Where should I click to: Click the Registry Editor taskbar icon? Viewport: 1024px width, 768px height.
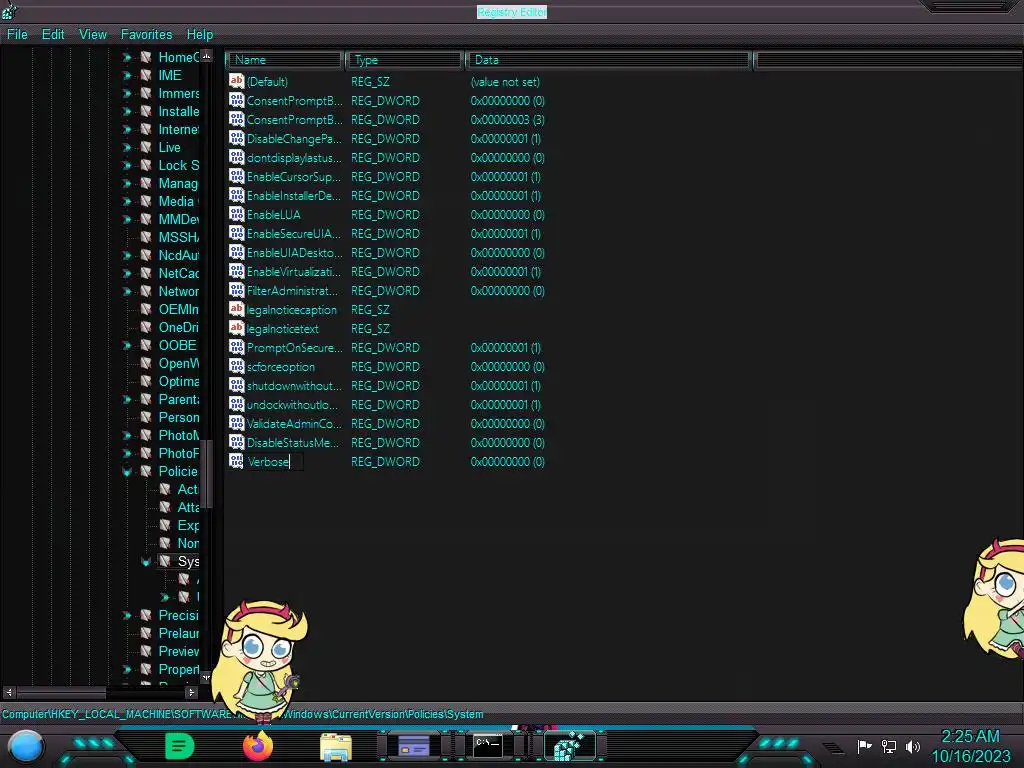(x=569, y=746)
